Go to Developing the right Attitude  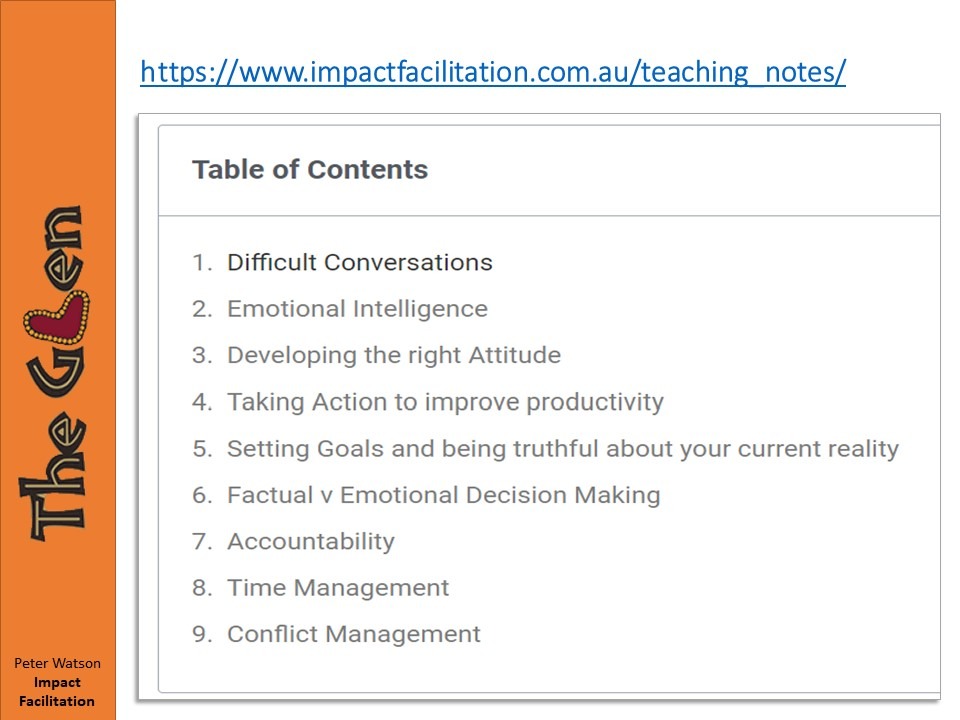[x=393, y=355]
